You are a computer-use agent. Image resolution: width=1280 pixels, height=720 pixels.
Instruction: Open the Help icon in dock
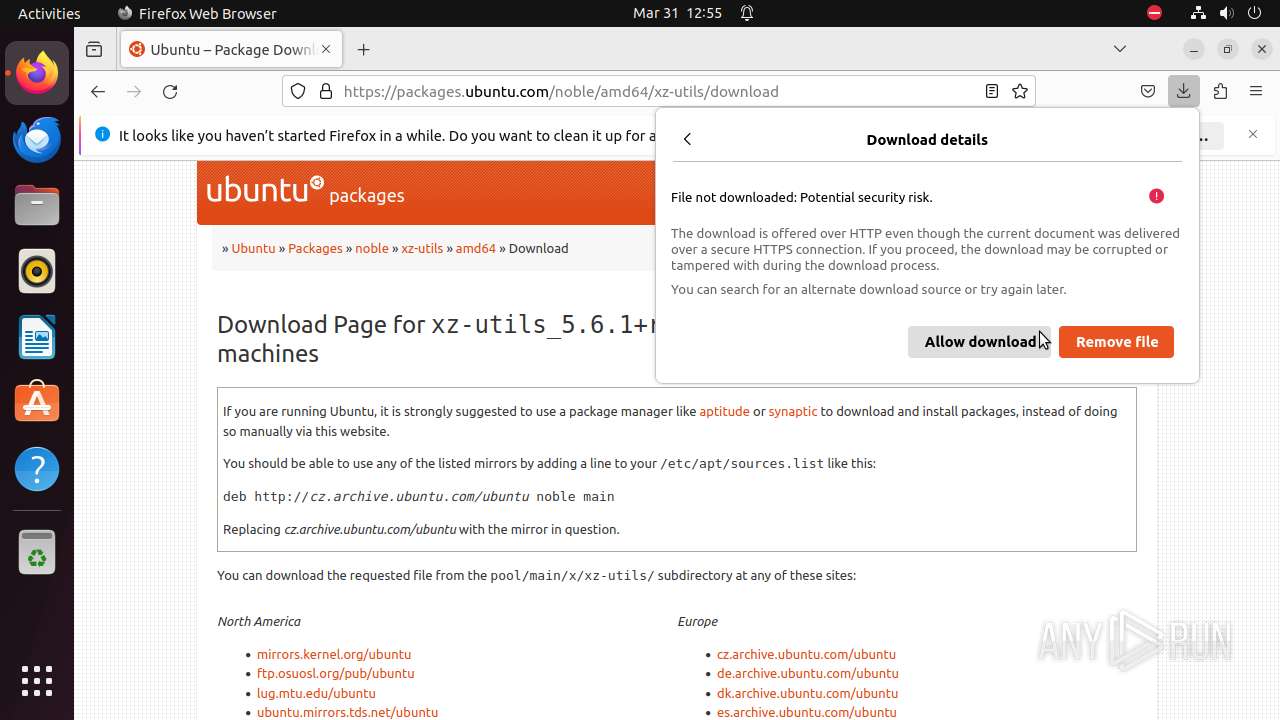click(37, 469)
